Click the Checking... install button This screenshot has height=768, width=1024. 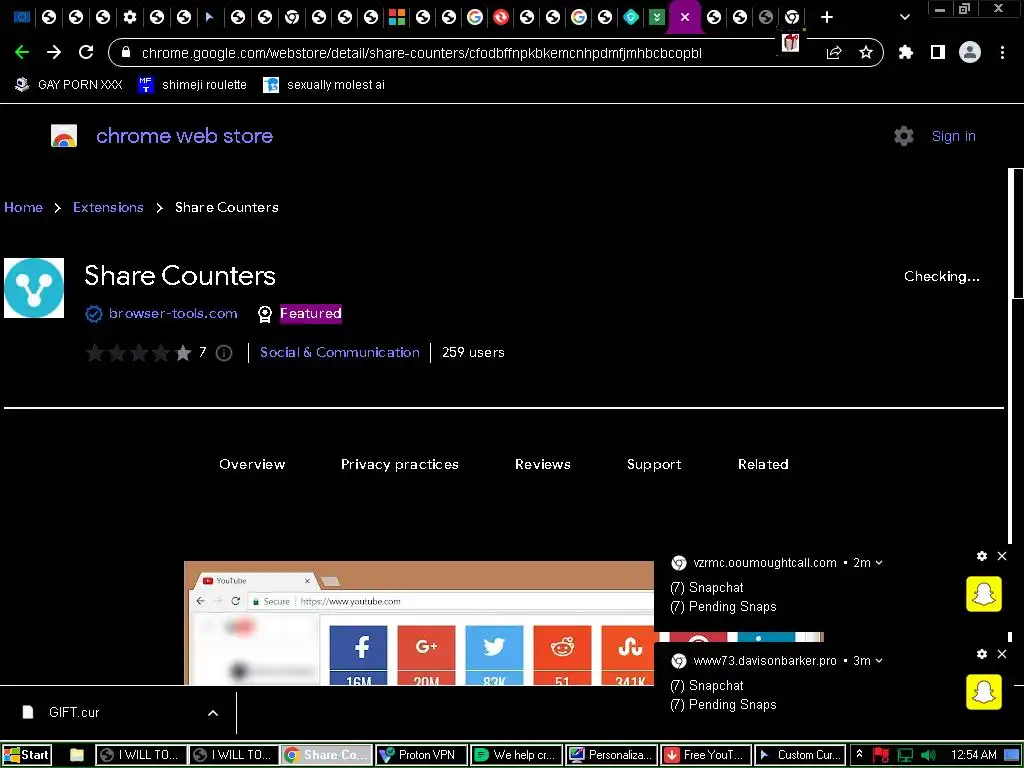(x=942, y=276)
